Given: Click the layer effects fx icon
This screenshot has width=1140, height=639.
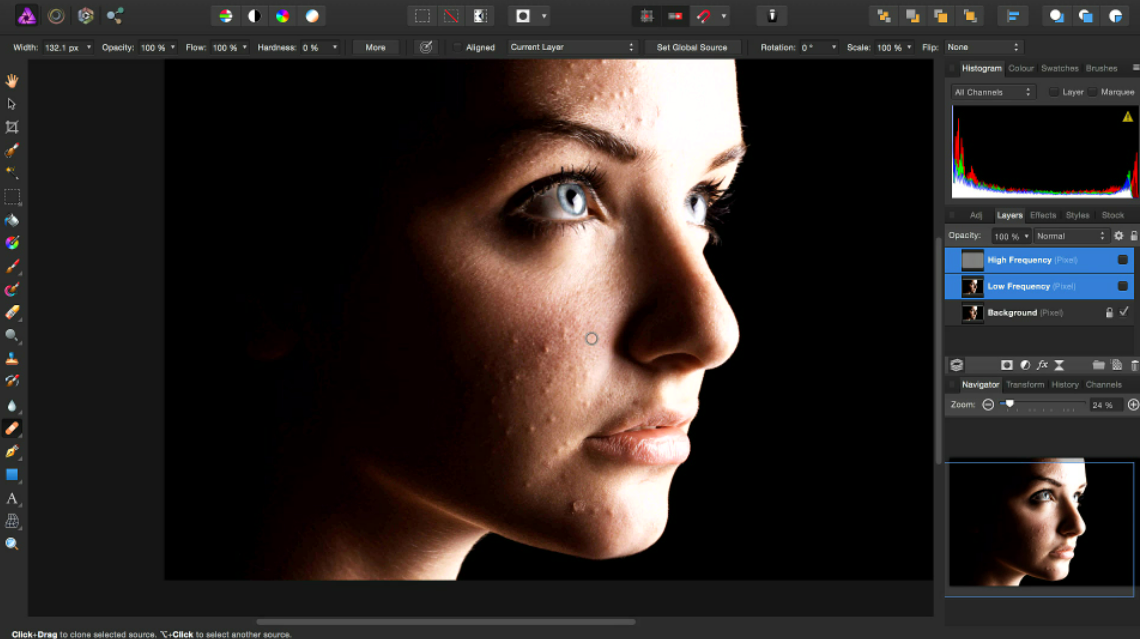Looking at the screenshot, I should [1042, 365].
